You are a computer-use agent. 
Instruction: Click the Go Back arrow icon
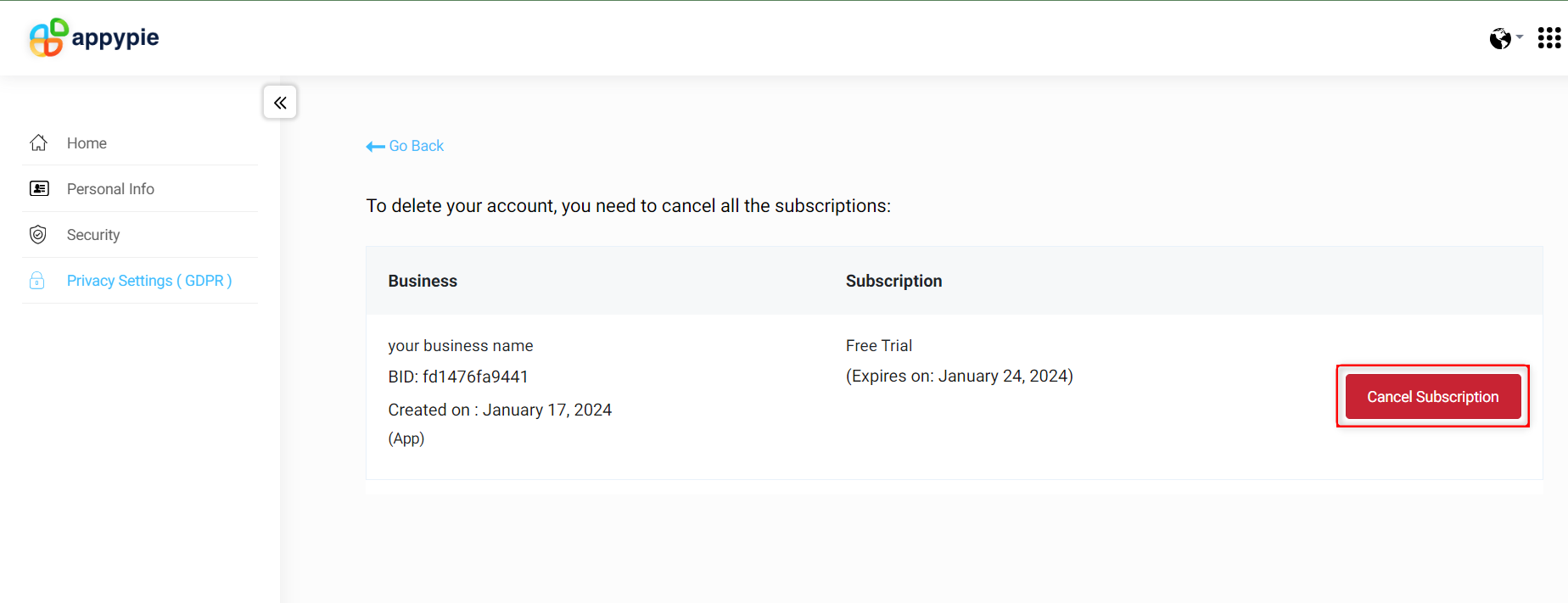click(x=375, y=147)
